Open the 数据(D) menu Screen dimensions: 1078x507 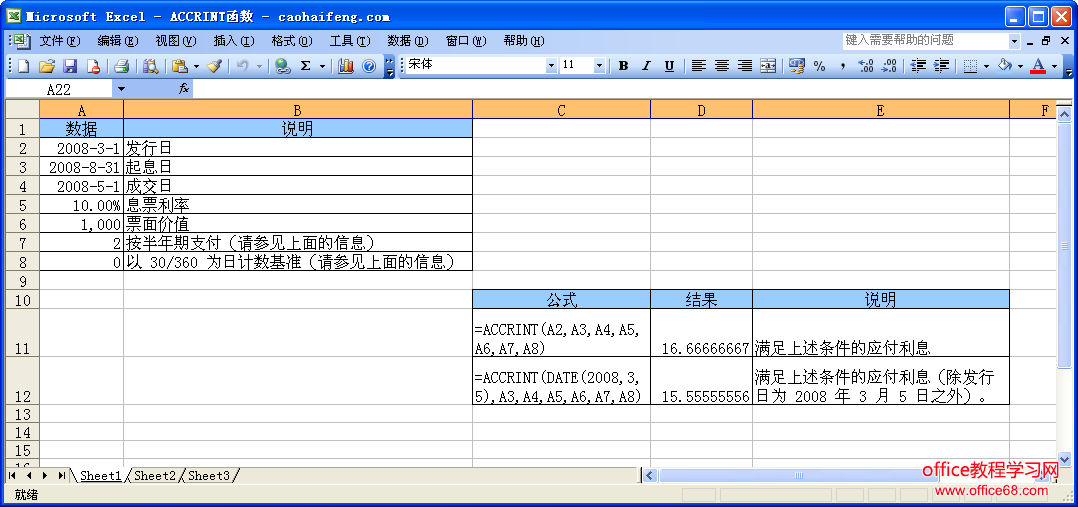[x=408, y=41]
